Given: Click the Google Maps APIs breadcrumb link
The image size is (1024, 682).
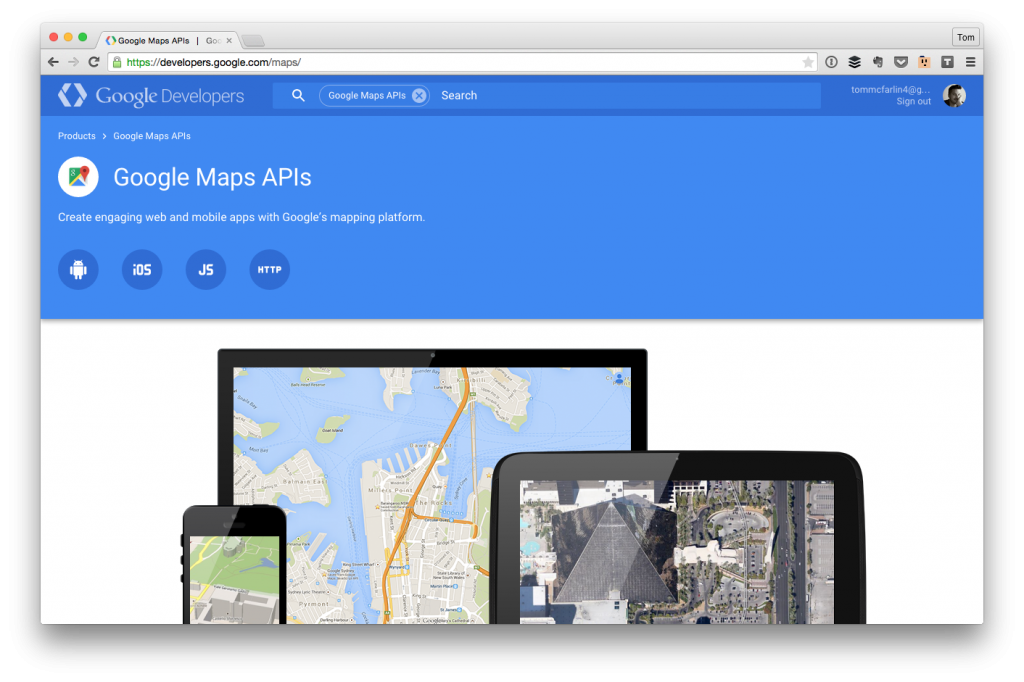Looking at the screenshot, I should [x=152, y=136].
